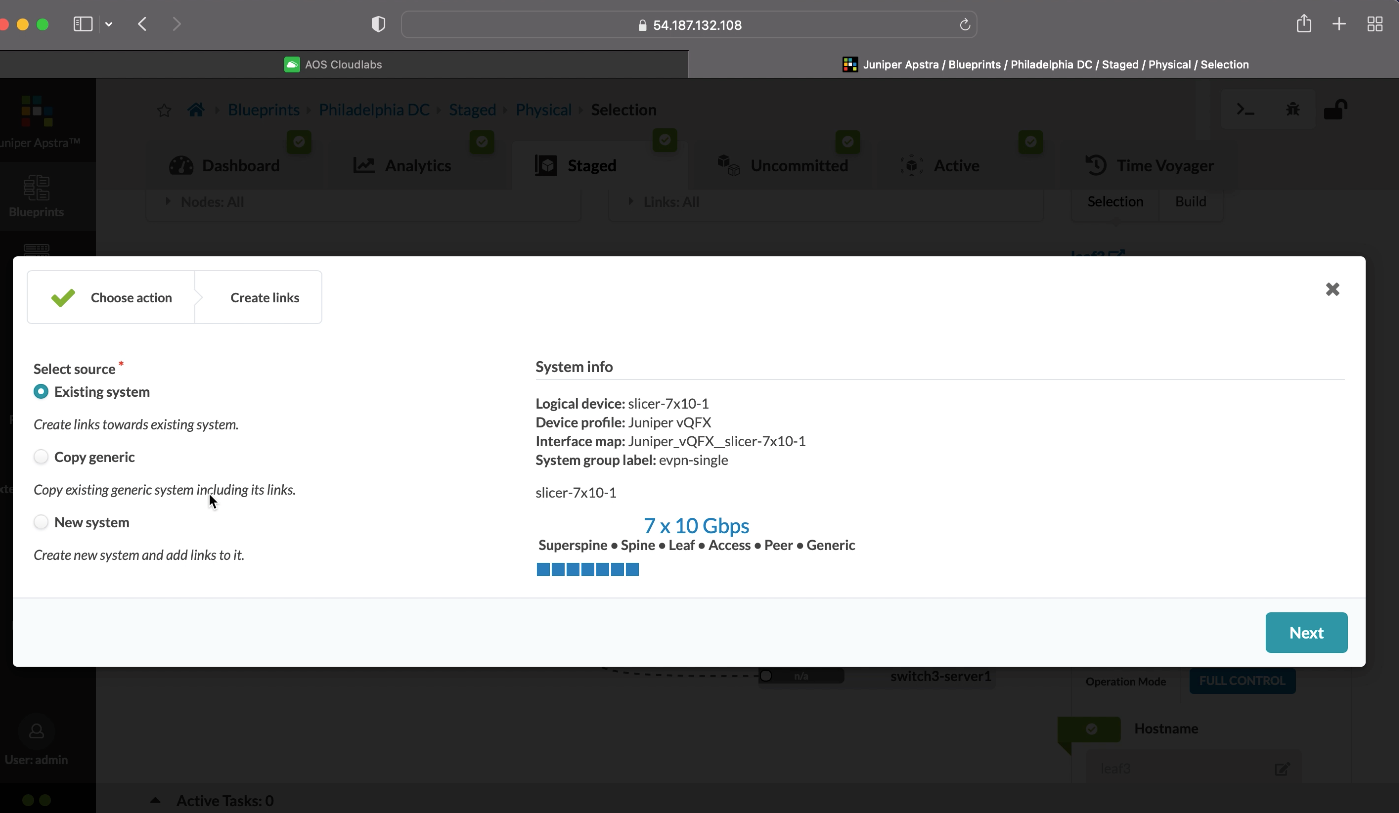Image resolution: width=1399 pixels, height=813 pixels.
Task: Click the favorite star icon
Action: [164, 110]
